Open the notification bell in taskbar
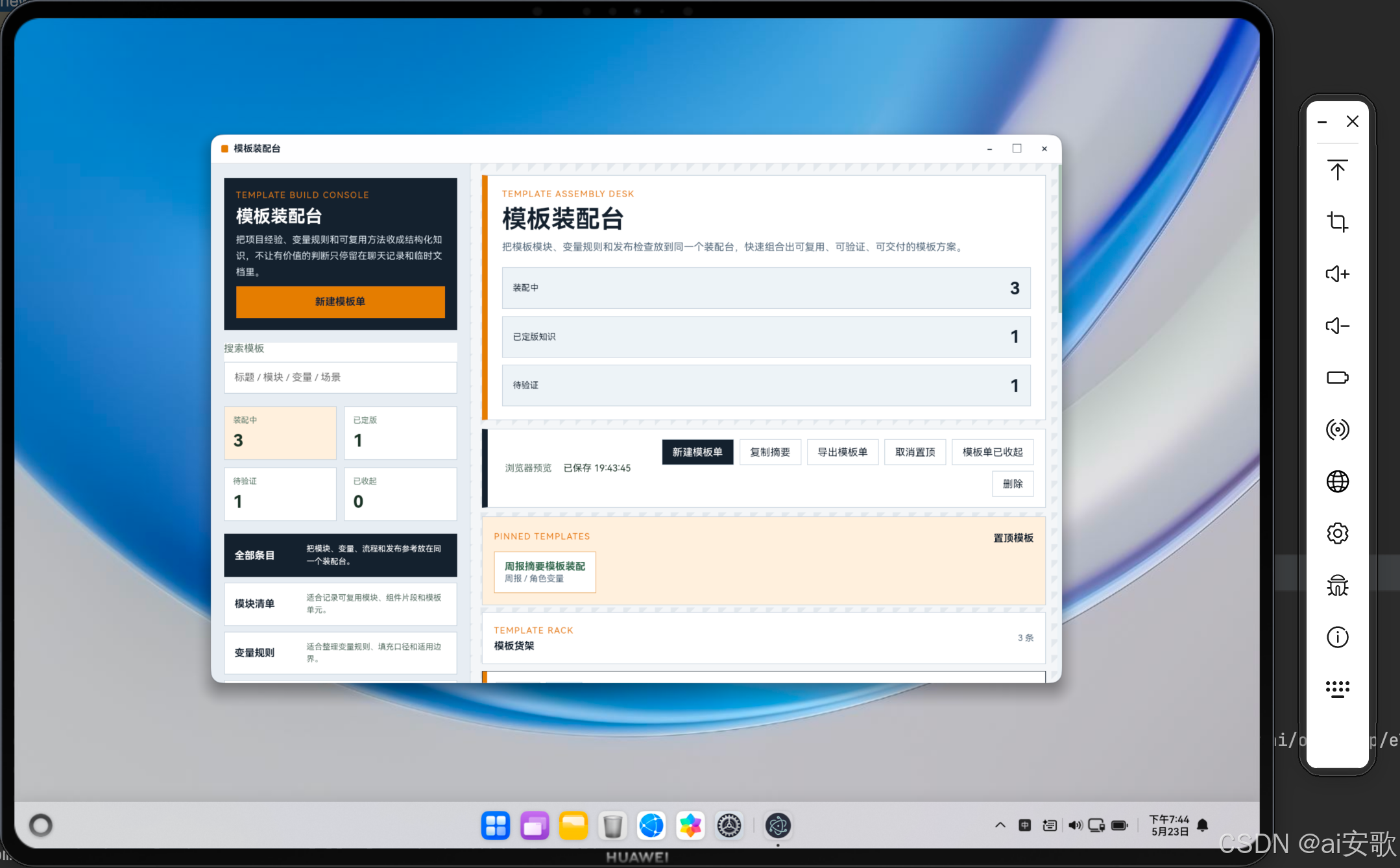Screen dimensions: 1400x868 point(1202,825)
